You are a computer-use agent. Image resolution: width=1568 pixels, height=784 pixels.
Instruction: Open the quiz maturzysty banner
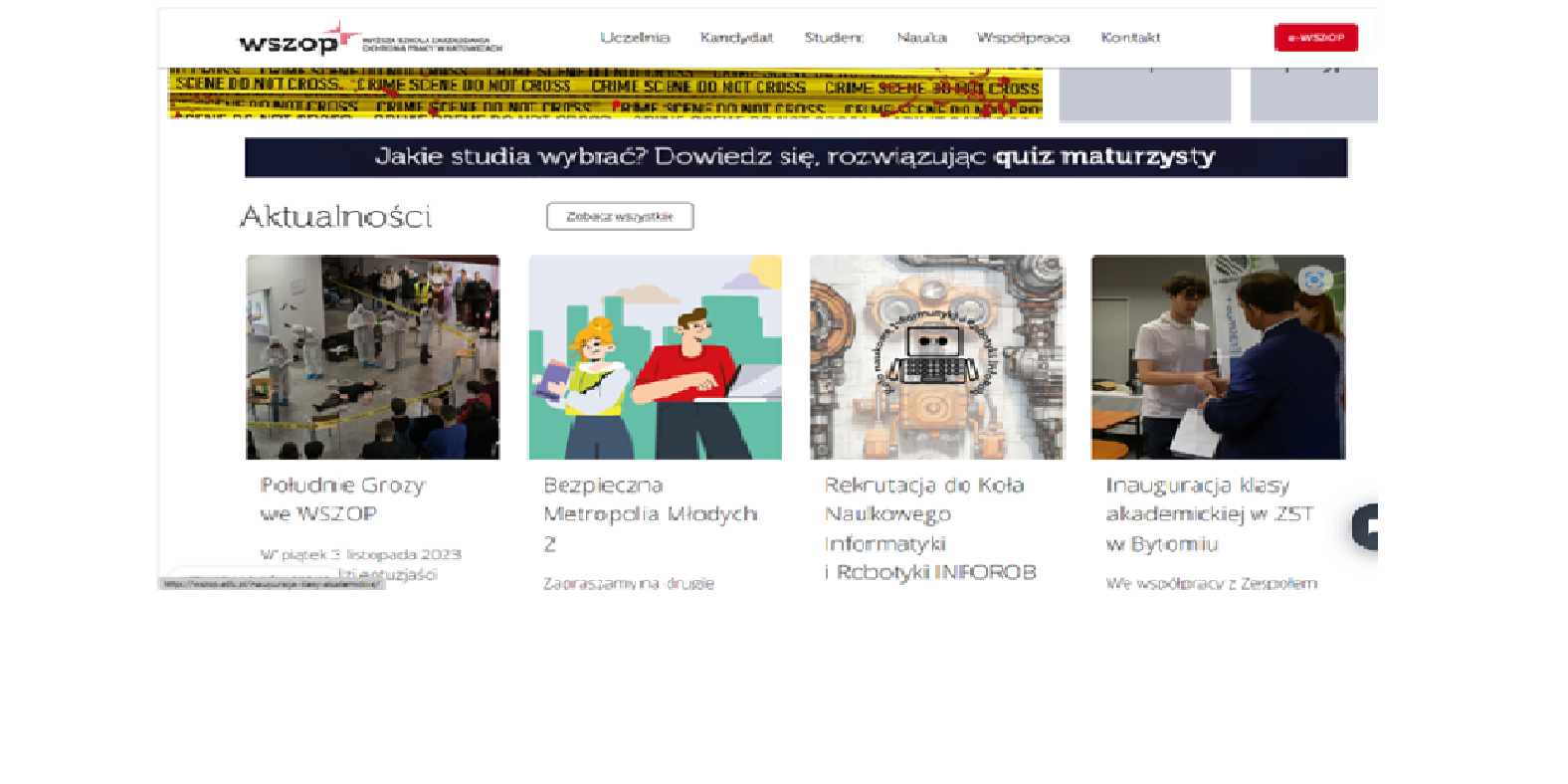tap(796, 157)
